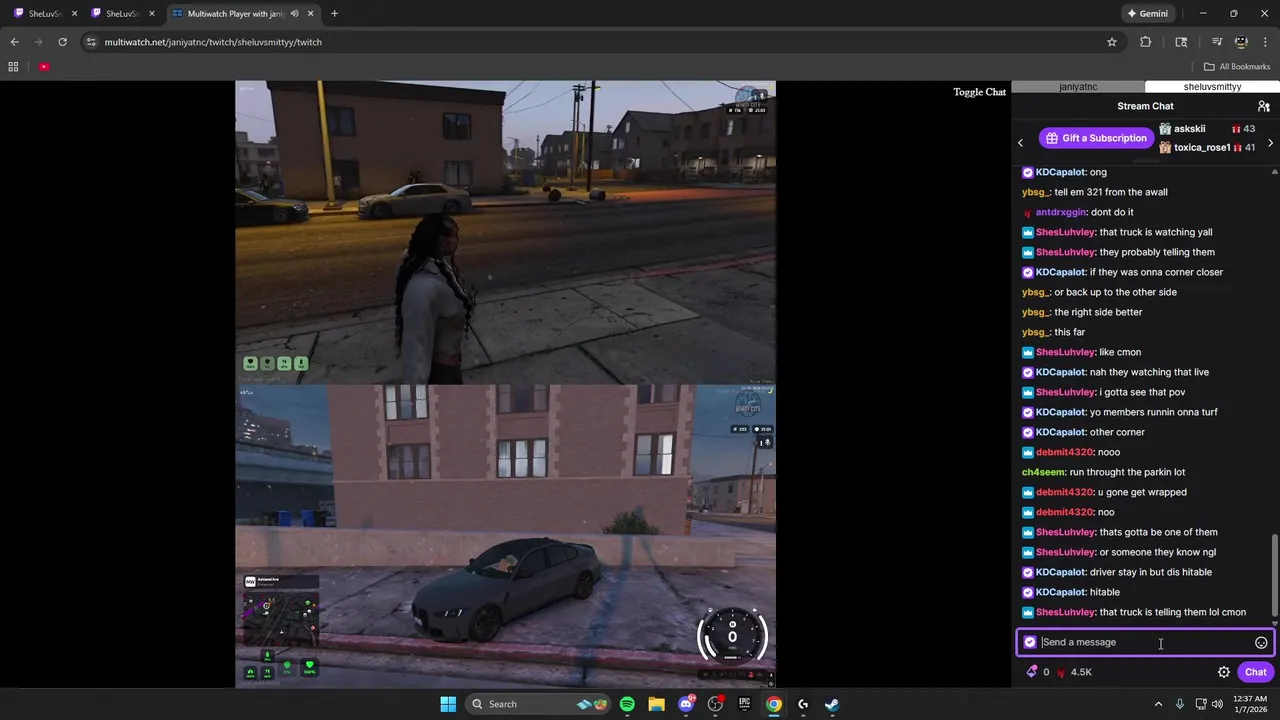Close the Multiwatch Player tab
1280x720 pixels.
click(x=311, y=14)
